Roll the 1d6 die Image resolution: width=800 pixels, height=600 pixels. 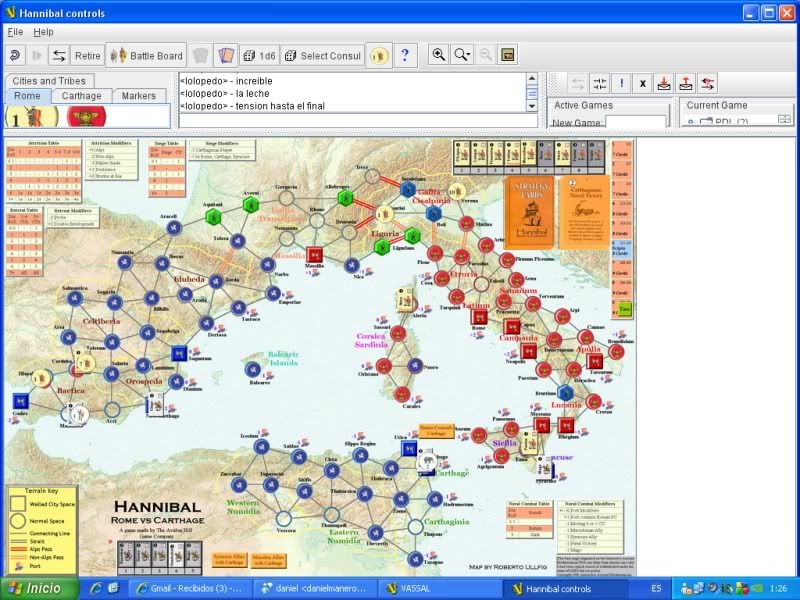[260, 56]
